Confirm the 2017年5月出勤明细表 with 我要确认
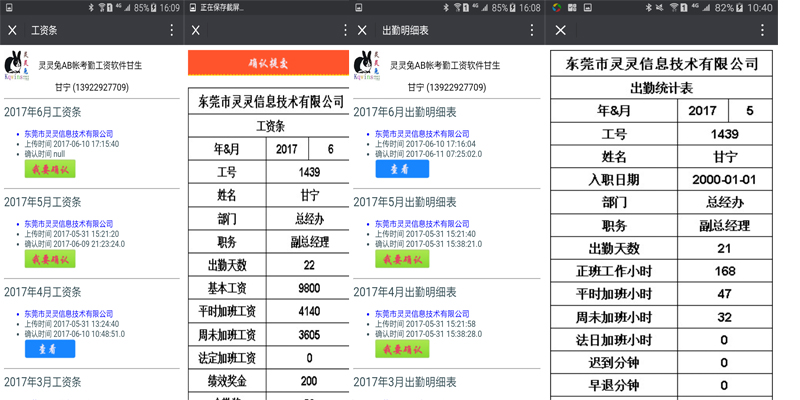The image size is (800, 400). (402, 259)
